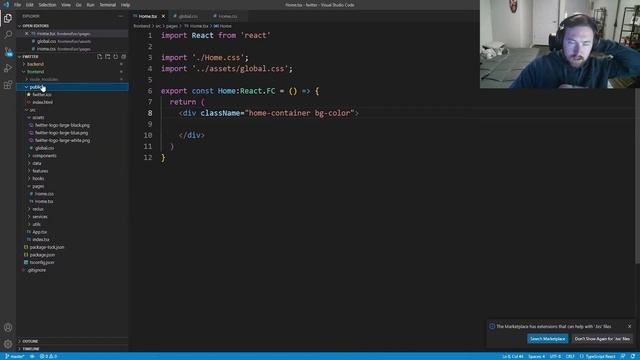Click the Ln 8, Col position indicator

tap(513, 356)
